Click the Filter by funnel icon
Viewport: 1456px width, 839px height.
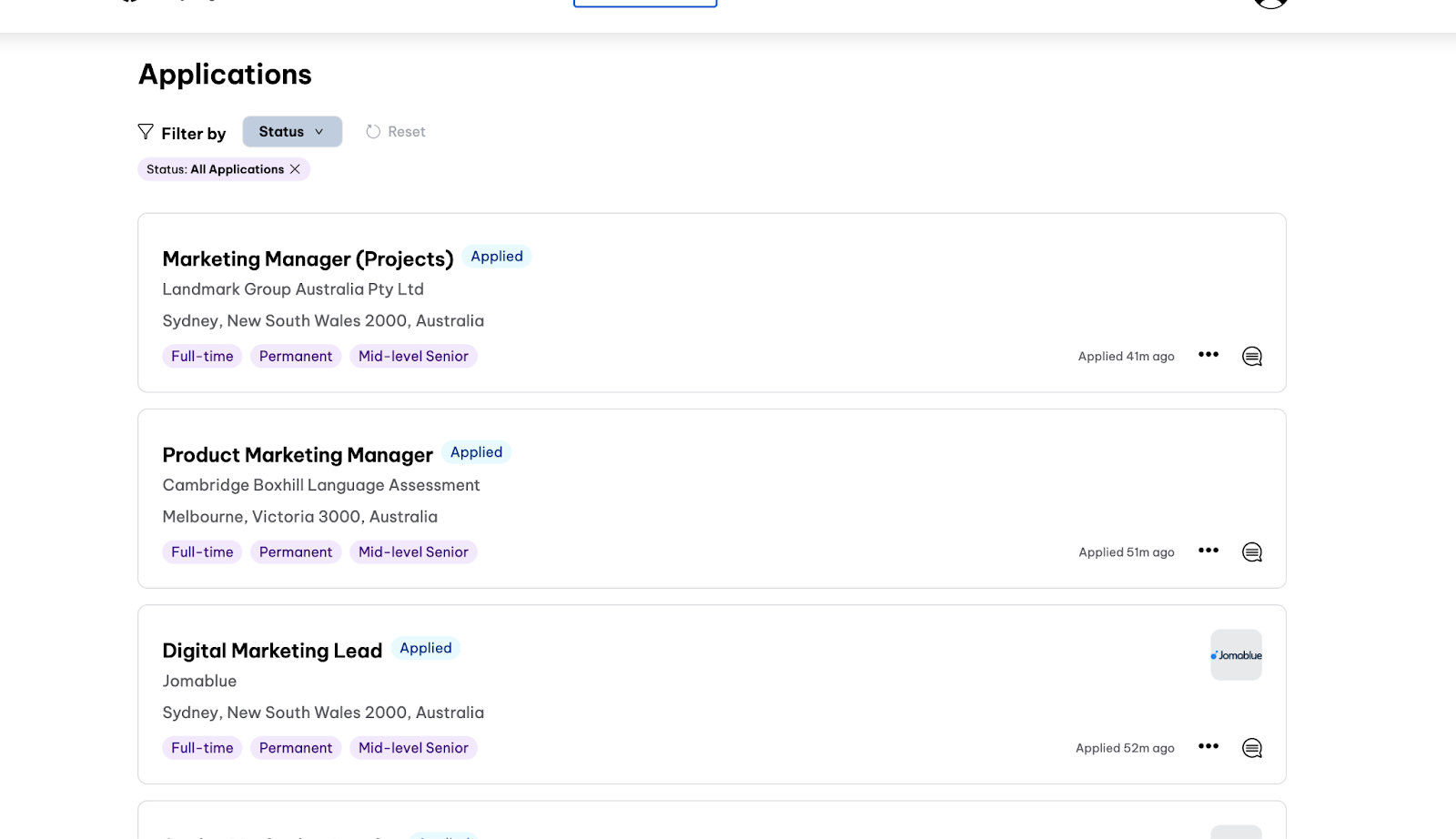(x=146, y=132)
